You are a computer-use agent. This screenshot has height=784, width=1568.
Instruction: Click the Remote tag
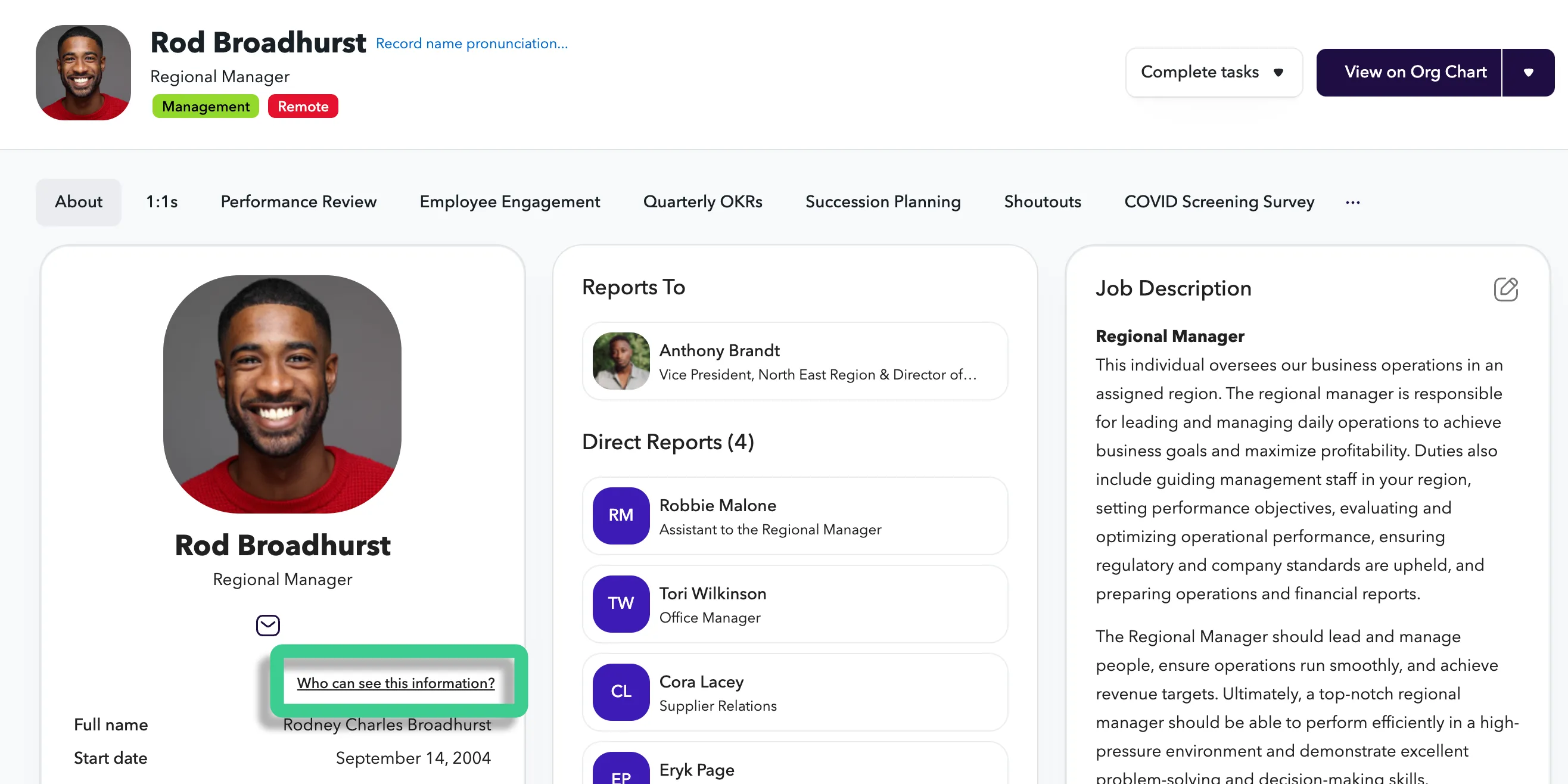click(x=303, y=107)
